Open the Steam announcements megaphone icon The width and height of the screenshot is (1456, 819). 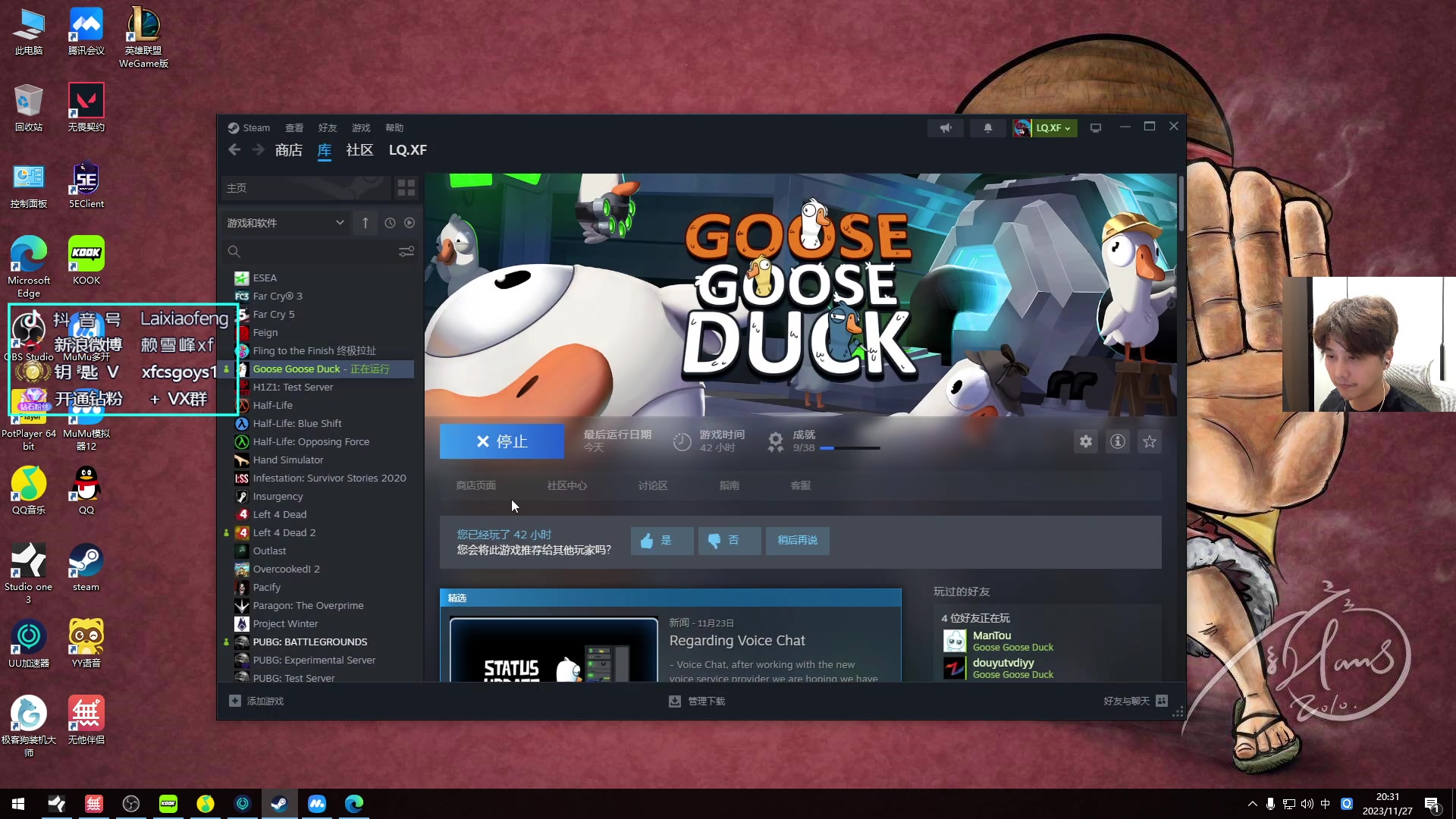(x=946, y=127)
